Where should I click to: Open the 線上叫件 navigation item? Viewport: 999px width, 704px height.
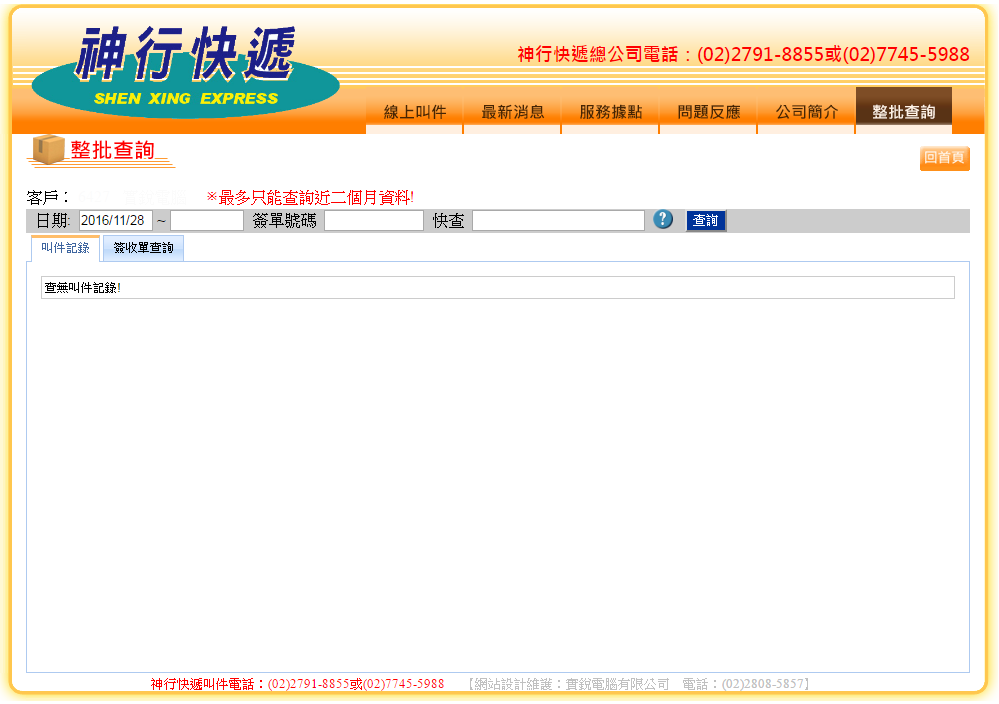click(414, 112)
